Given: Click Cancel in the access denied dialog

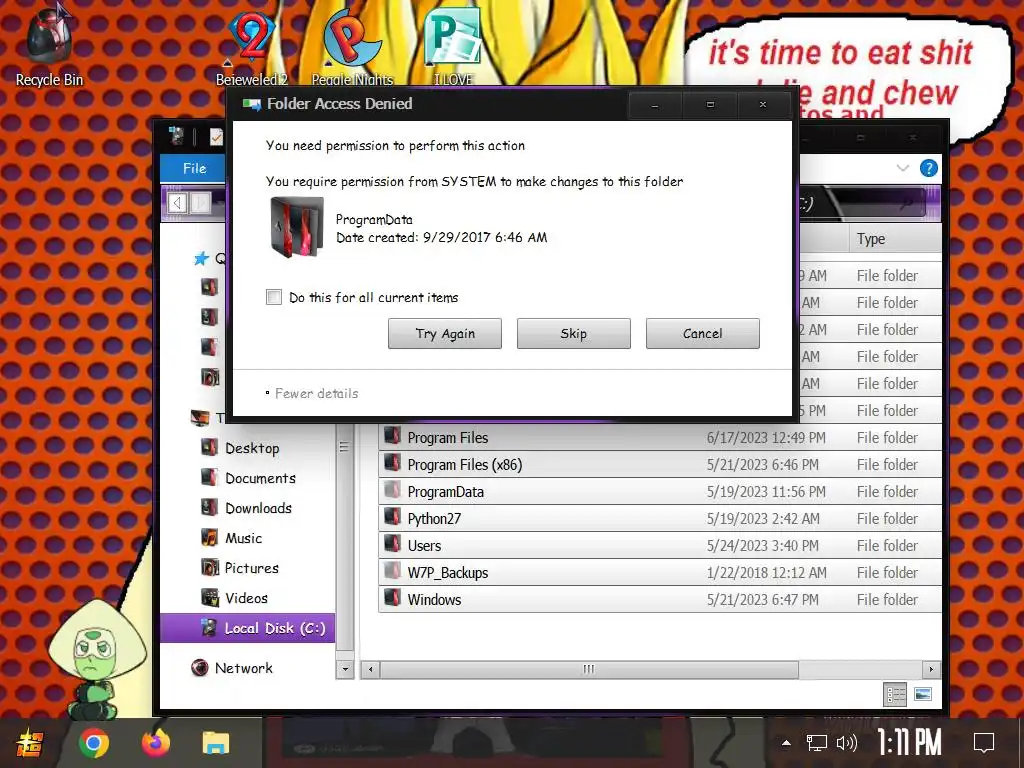Looking at the screenshot, I should click(703, 334).
